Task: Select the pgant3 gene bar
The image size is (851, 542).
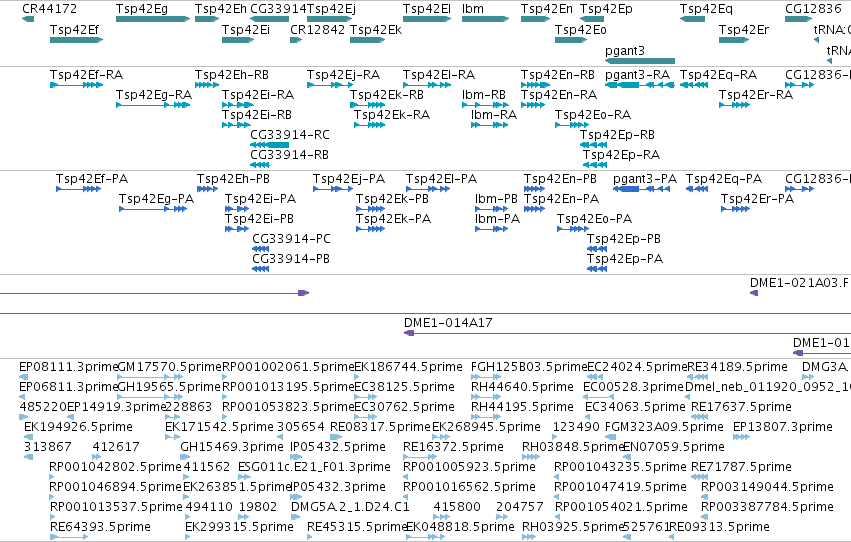Action: 640,61
